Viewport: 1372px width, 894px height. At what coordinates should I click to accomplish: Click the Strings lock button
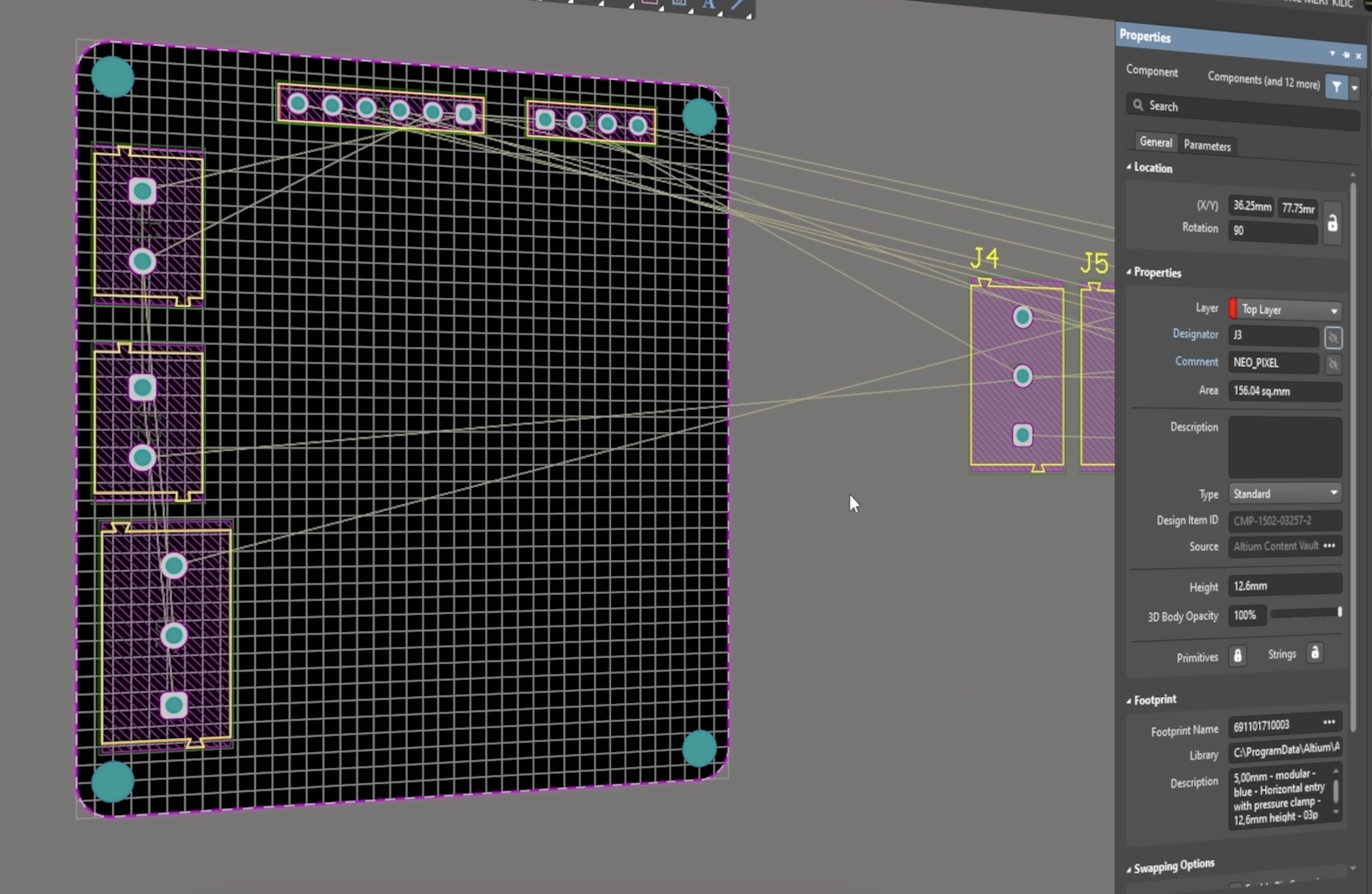[1314, 653]
